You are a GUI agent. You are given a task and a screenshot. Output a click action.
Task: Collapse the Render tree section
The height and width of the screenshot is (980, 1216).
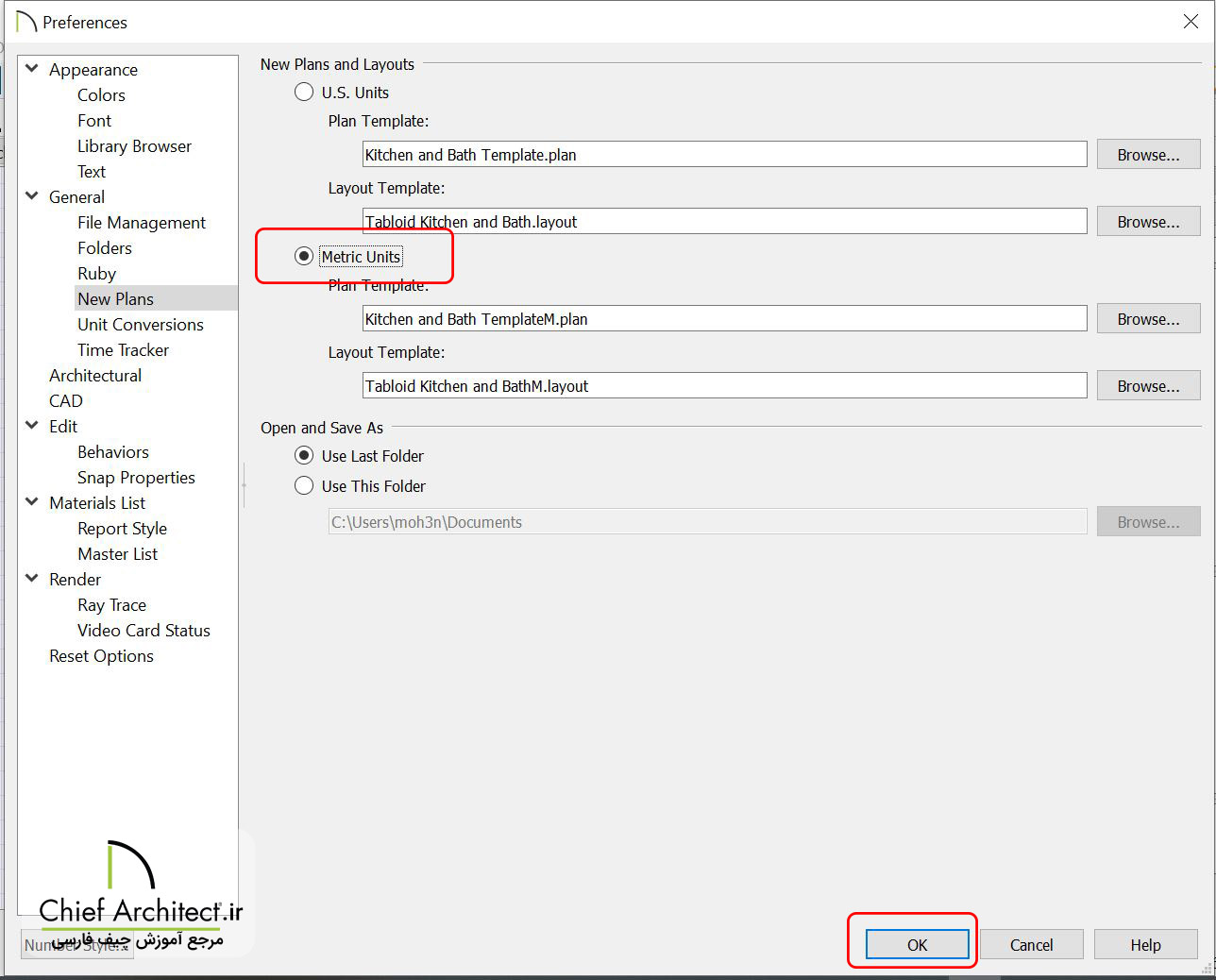coord(32,579)
